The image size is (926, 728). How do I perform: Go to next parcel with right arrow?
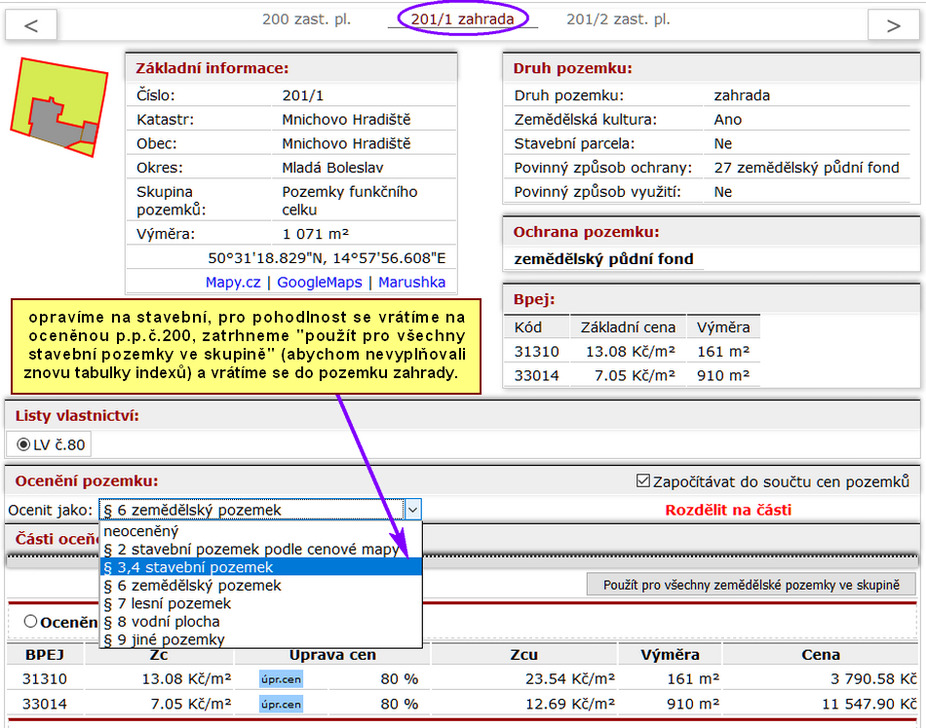click(894, 25)
